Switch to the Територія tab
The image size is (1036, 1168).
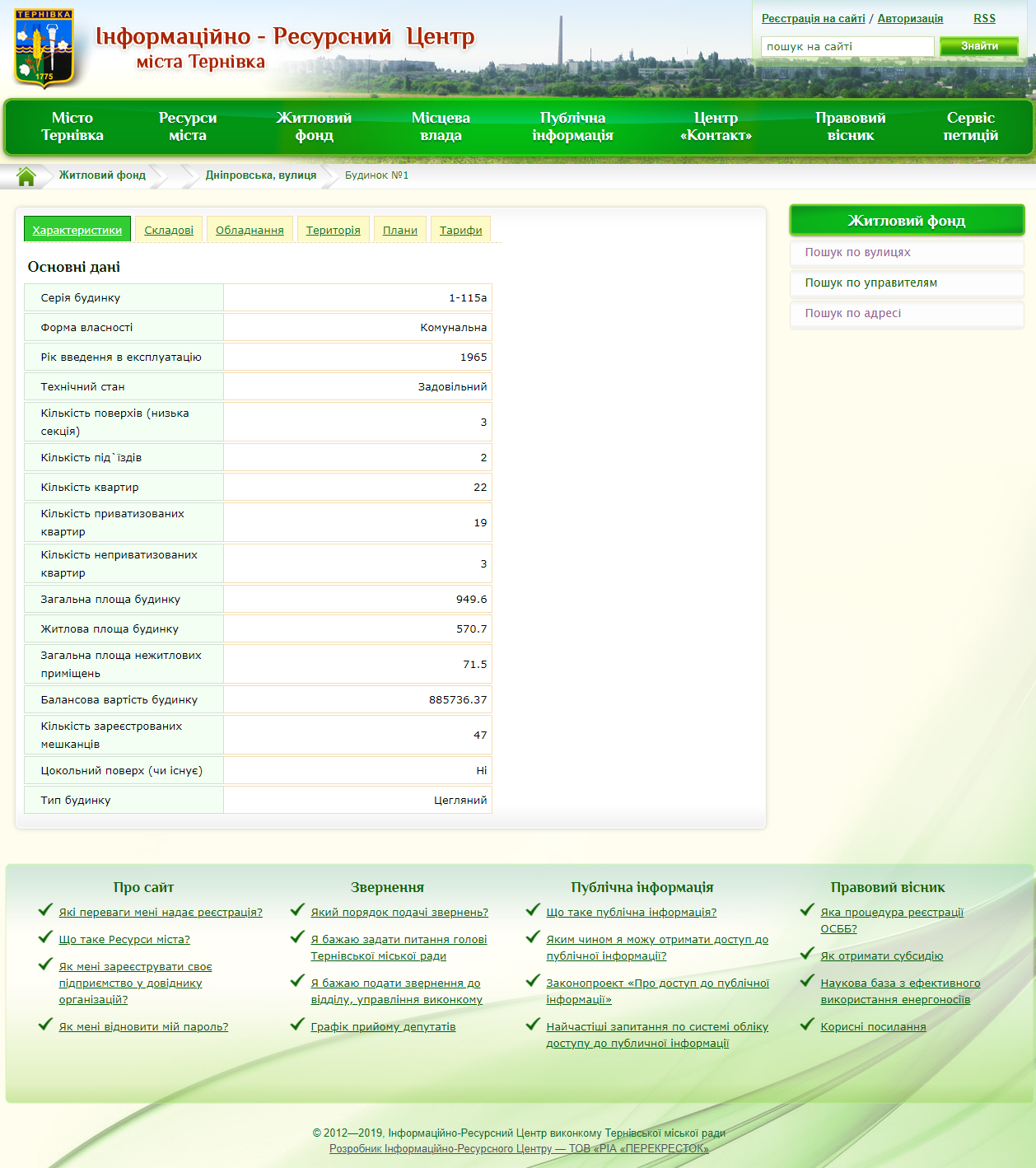pos(334,230)
